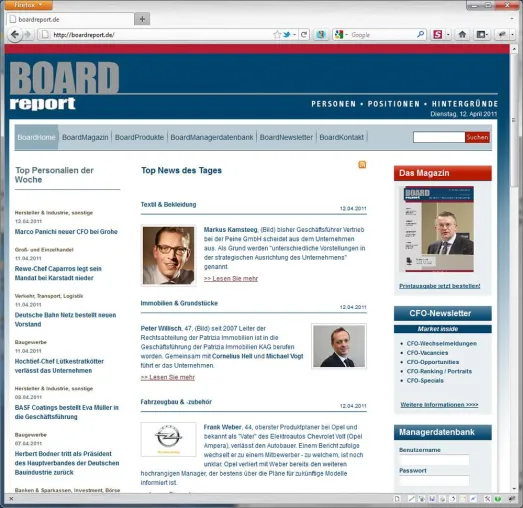Click the pushpin icon right of bookmarks button
The image size is (523, 508).
pos(502,34)
